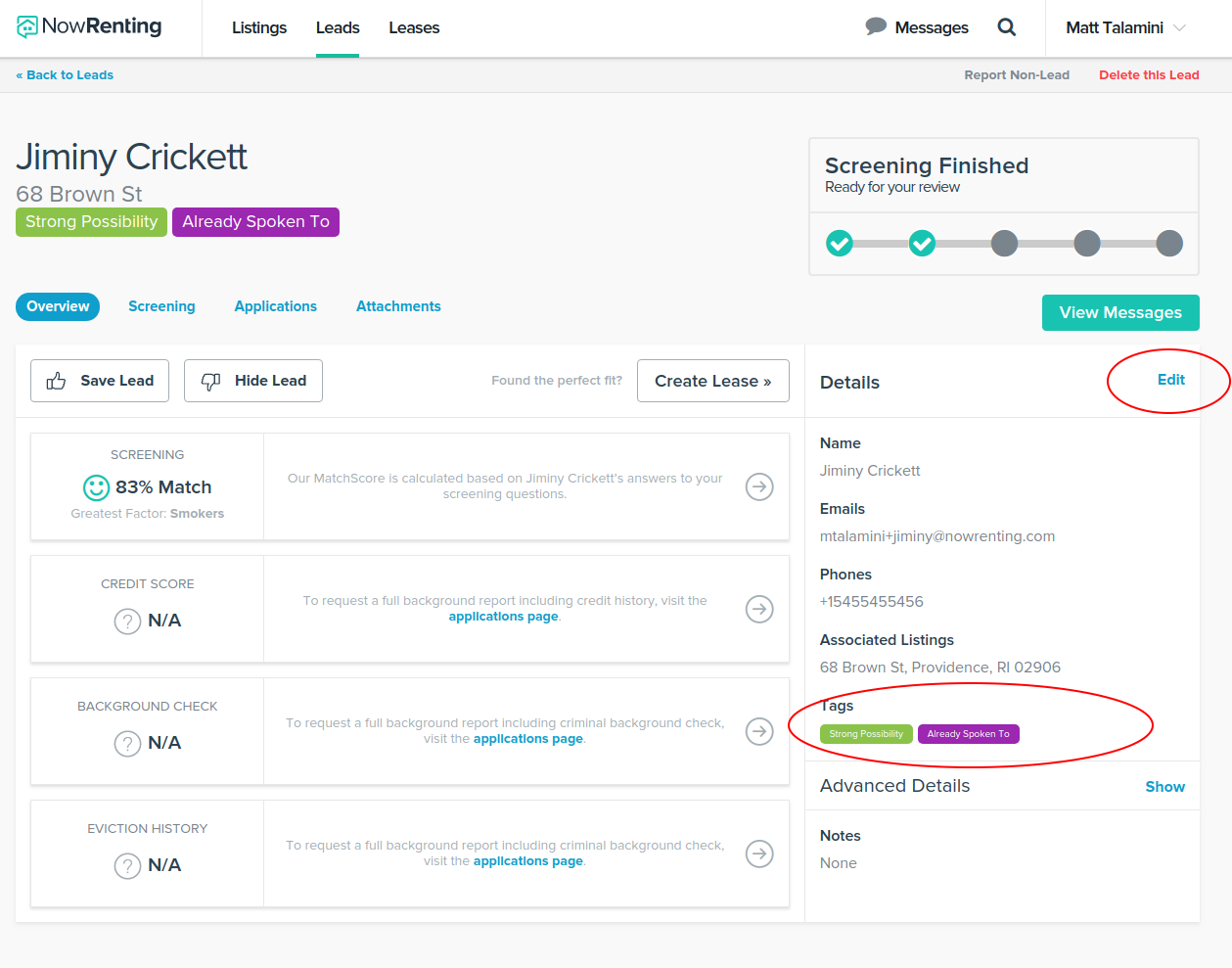Open View Messages
1232x968 pixels.
(x=1120, y=312)
